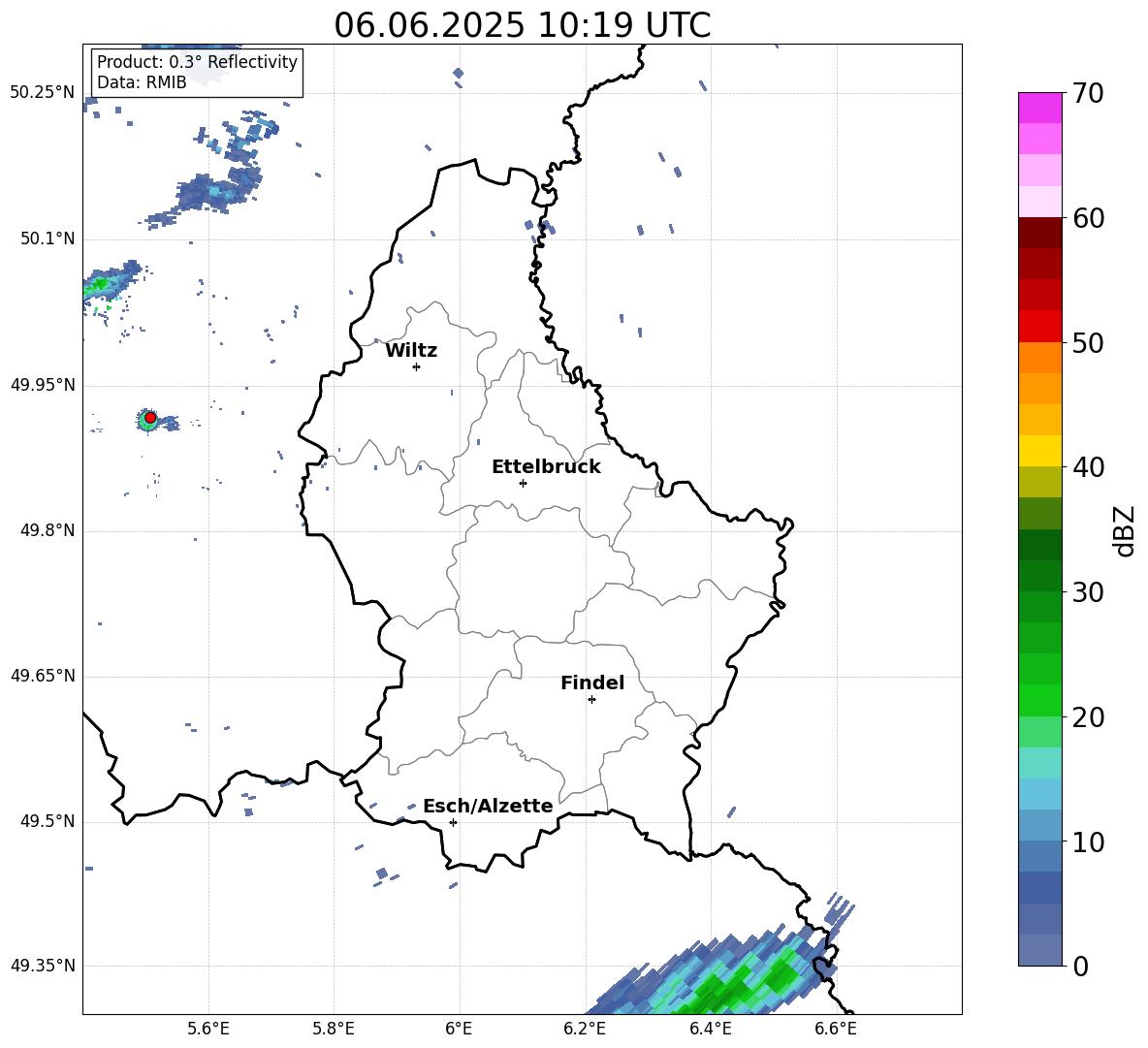Click the cross marker below Wiltz
Image resolution: width=1148 pixels, height=1048 pixels.
(x=417, y=366)
